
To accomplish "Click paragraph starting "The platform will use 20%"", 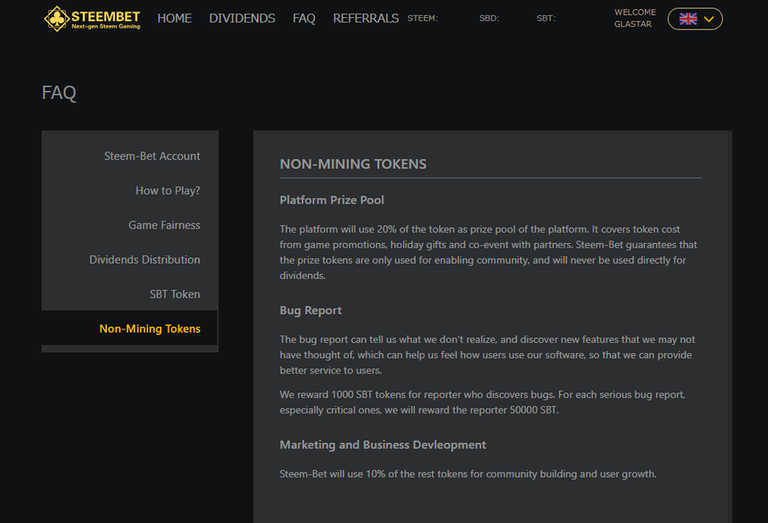I will [x=488, y=252].
